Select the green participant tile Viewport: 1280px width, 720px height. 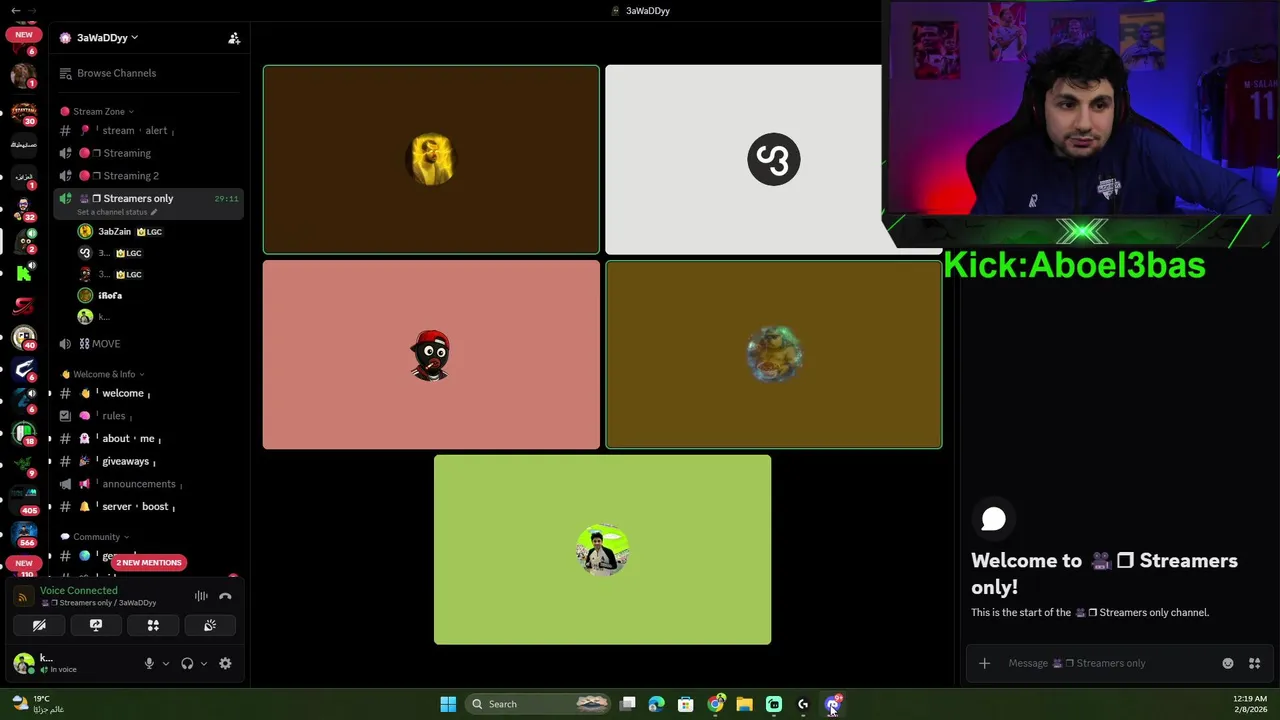point(602,550)
